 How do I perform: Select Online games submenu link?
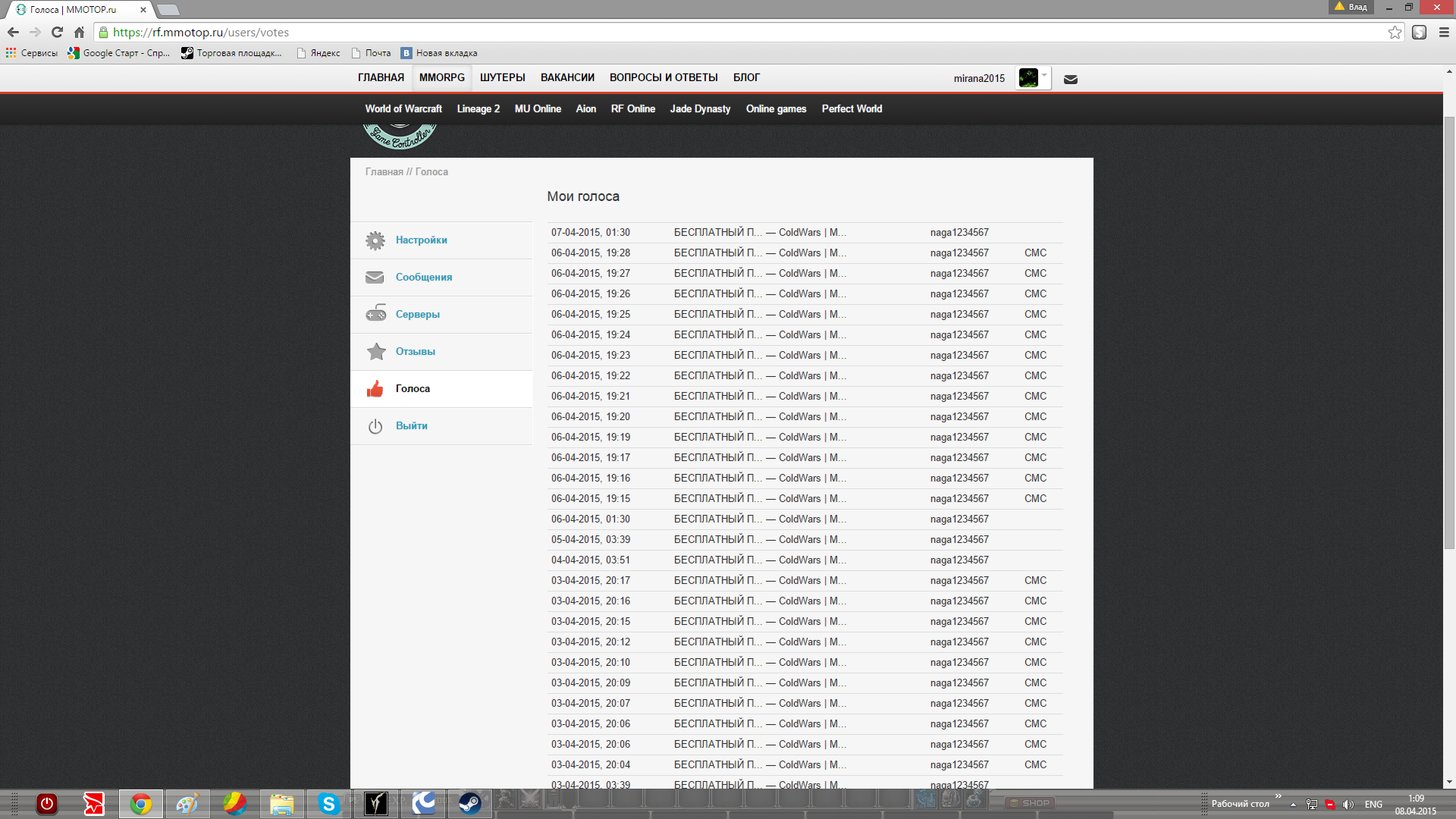point(777,108)
